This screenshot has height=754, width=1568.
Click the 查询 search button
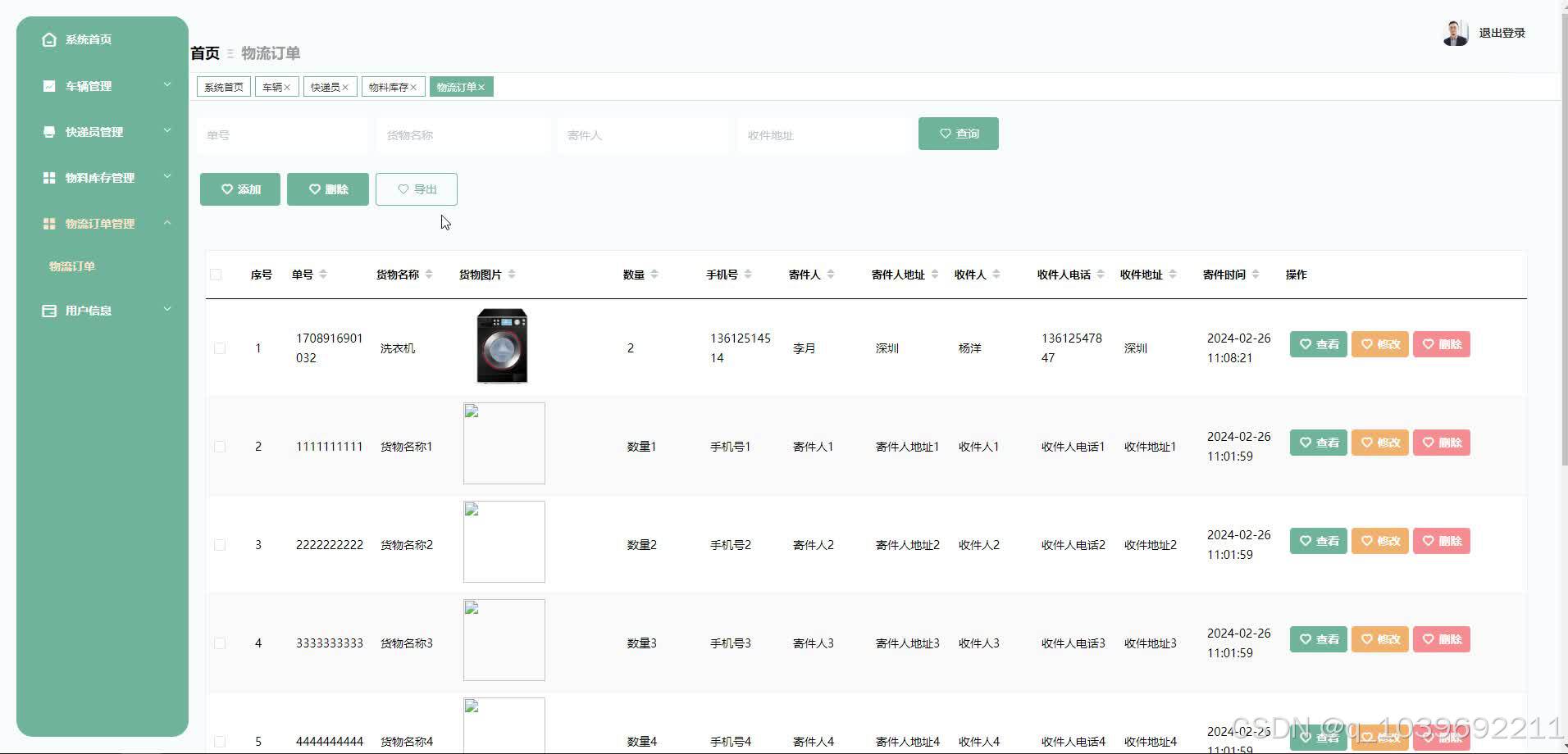tap(959, 134)
